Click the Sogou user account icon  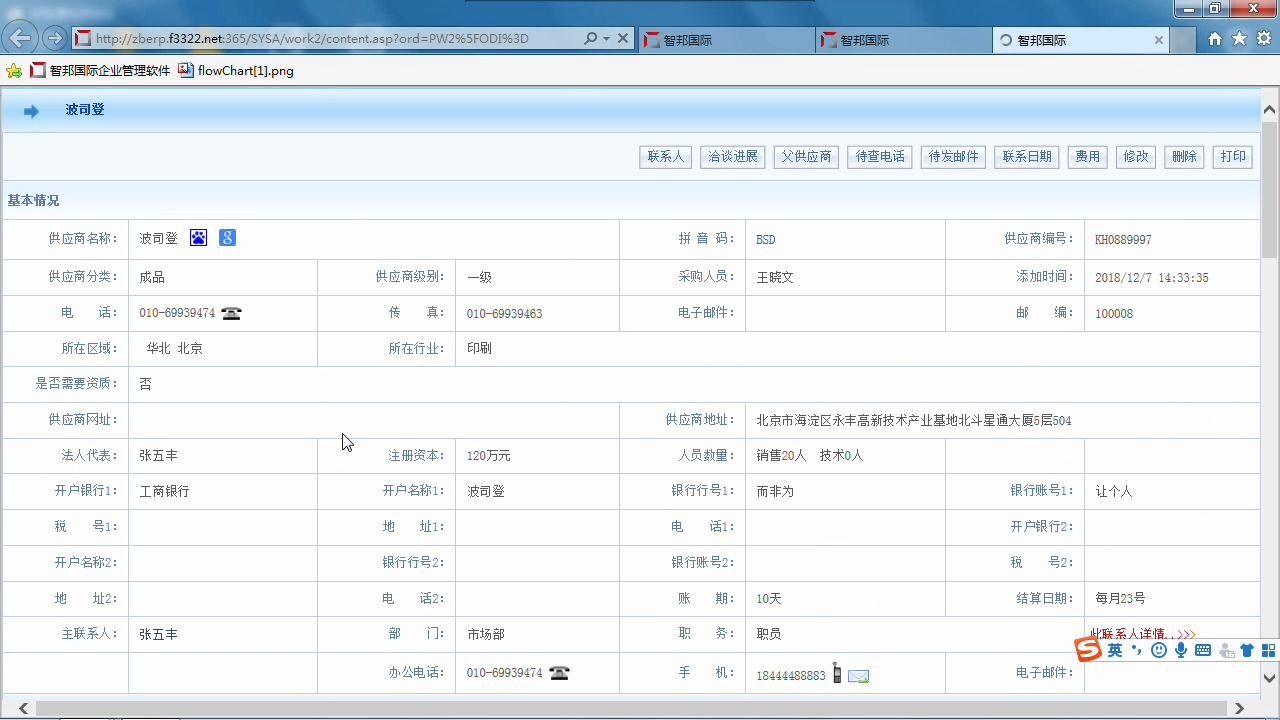1226,650
